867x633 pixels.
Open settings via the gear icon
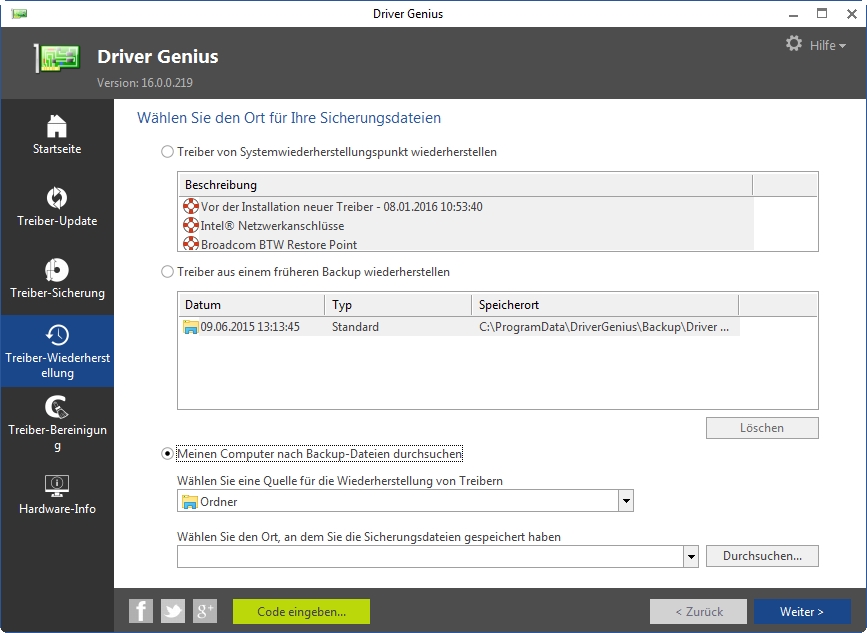coord(794,43)
